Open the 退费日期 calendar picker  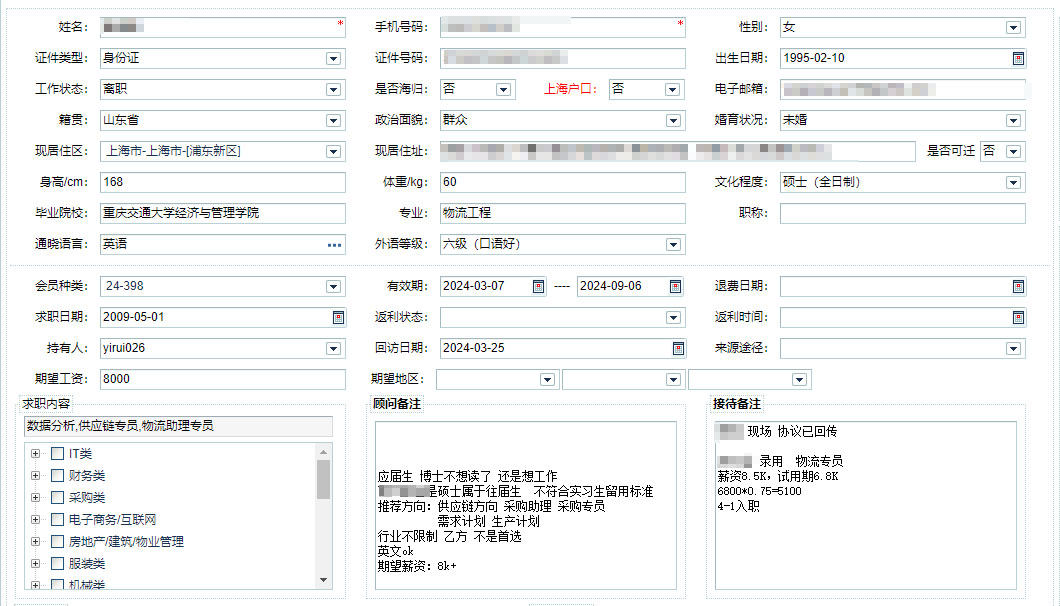1018,286
